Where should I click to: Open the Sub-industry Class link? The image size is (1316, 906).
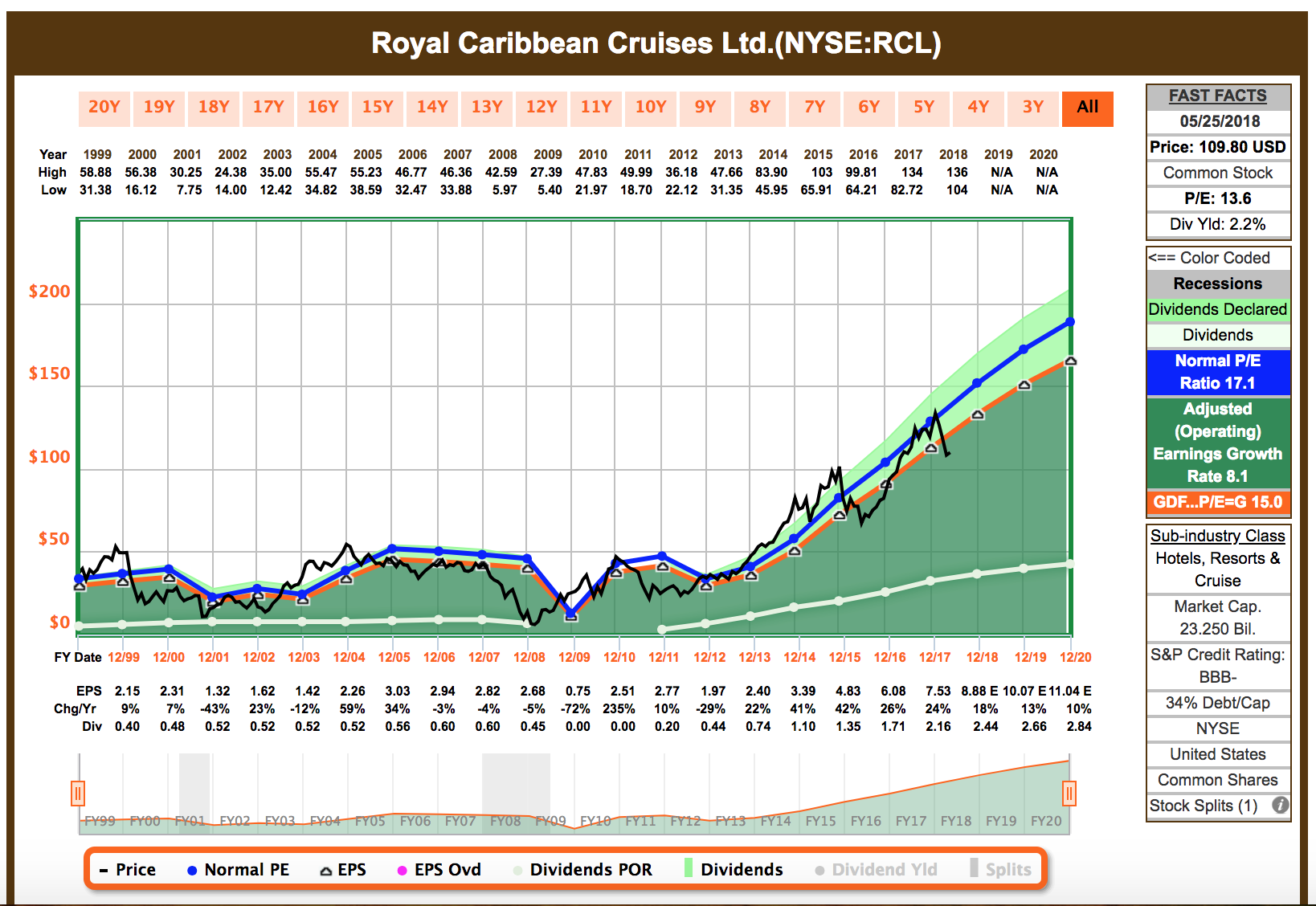click(1218, 536)
